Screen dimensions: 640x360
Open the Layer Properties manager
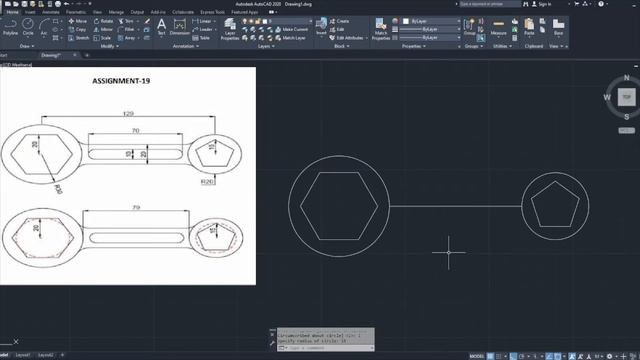pos(230,29)
